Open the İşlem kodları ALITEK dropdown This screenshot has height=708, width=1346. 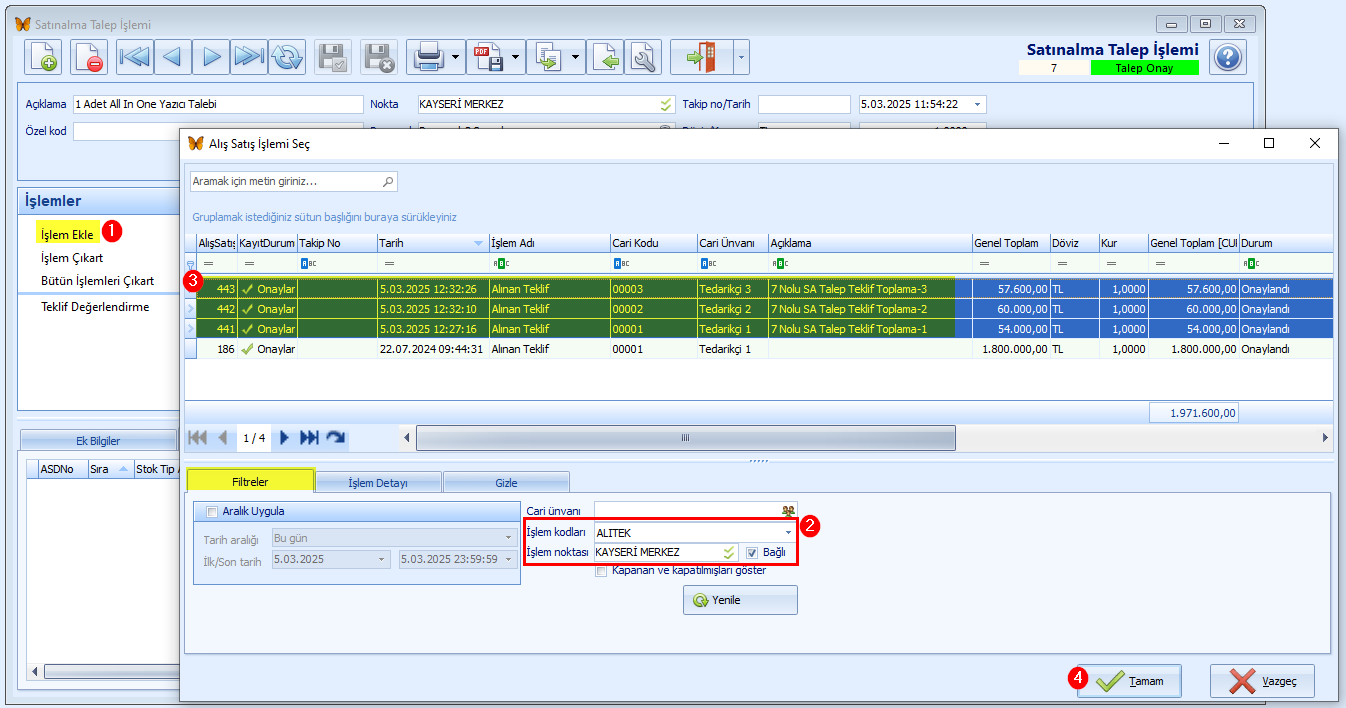coord(788,533)
